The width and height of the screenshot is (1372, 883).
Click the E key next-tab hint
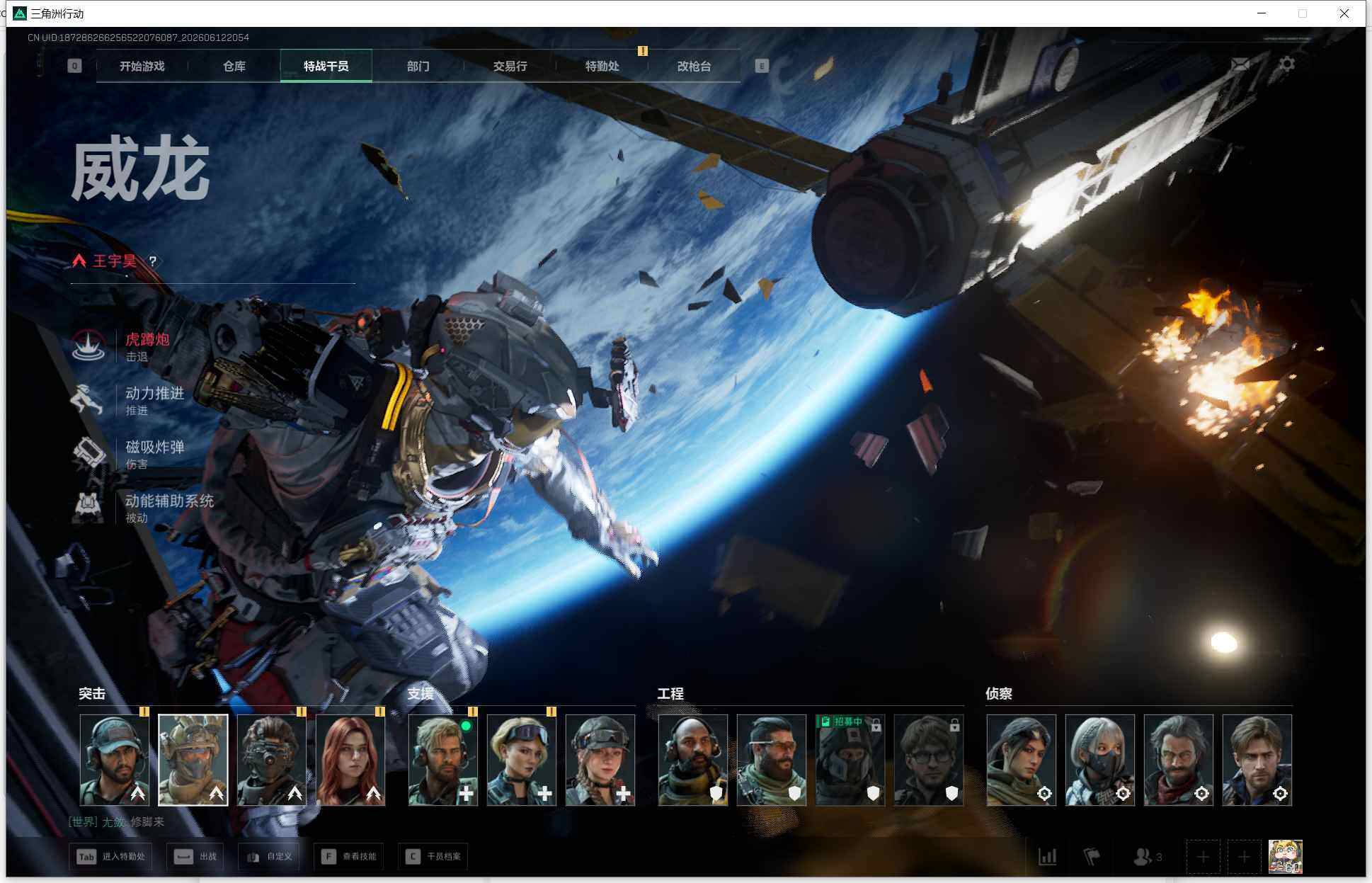click(762, 66)
